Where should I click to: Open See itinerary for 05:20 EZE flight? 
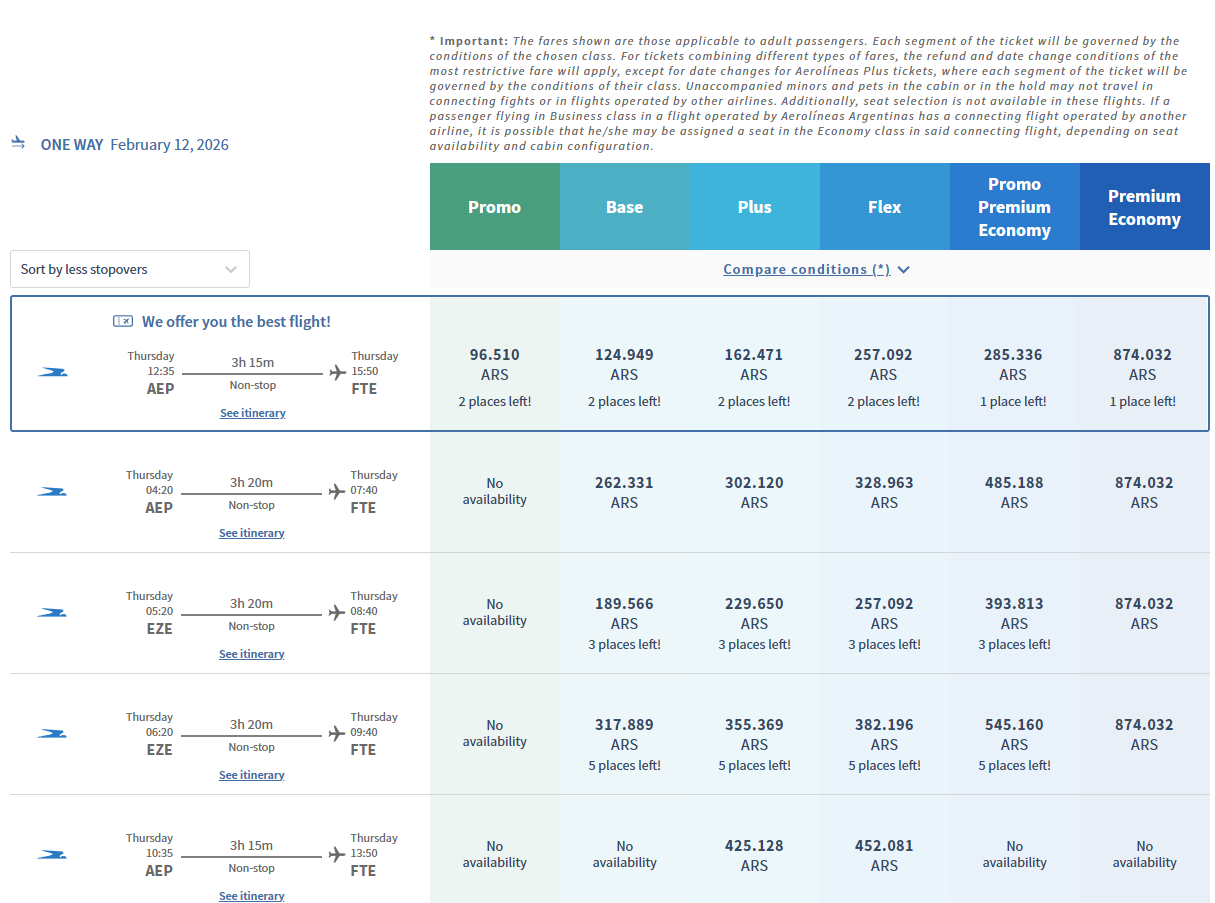click(252, 654)
